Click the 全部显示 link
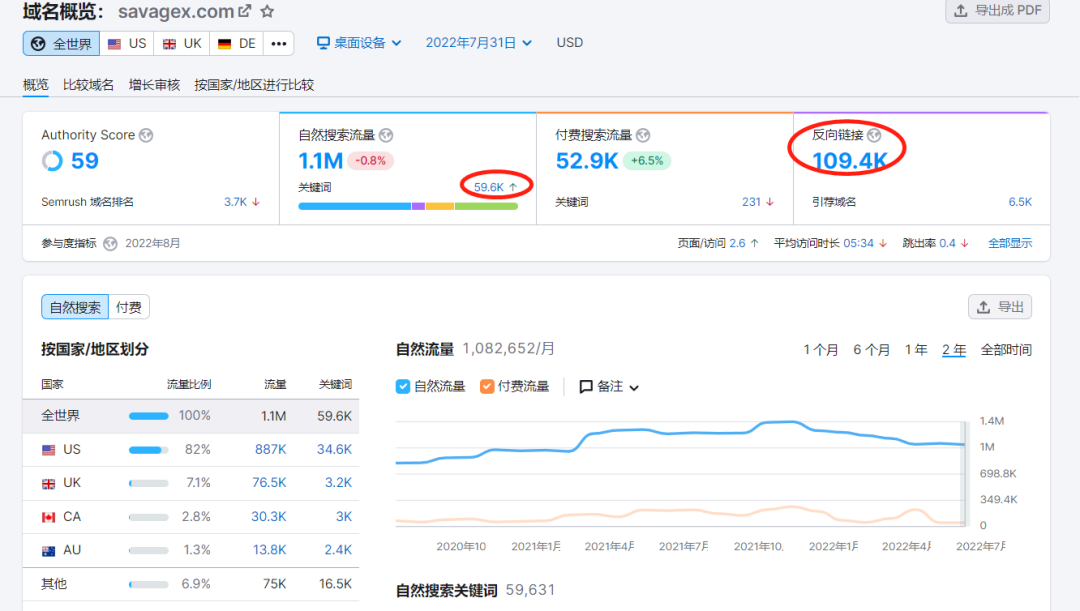1080x611 pixels. [1009, 242]
